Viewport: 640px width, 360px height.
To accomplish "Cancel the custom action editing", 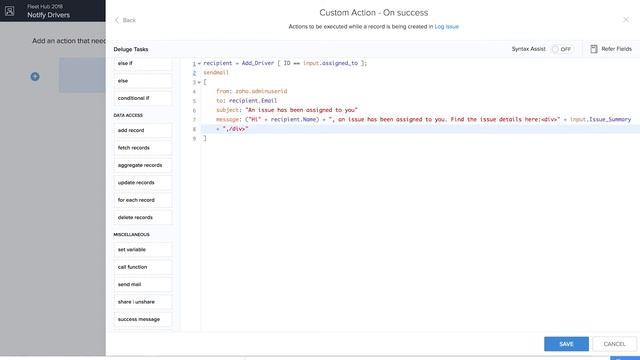I will 614,344.
